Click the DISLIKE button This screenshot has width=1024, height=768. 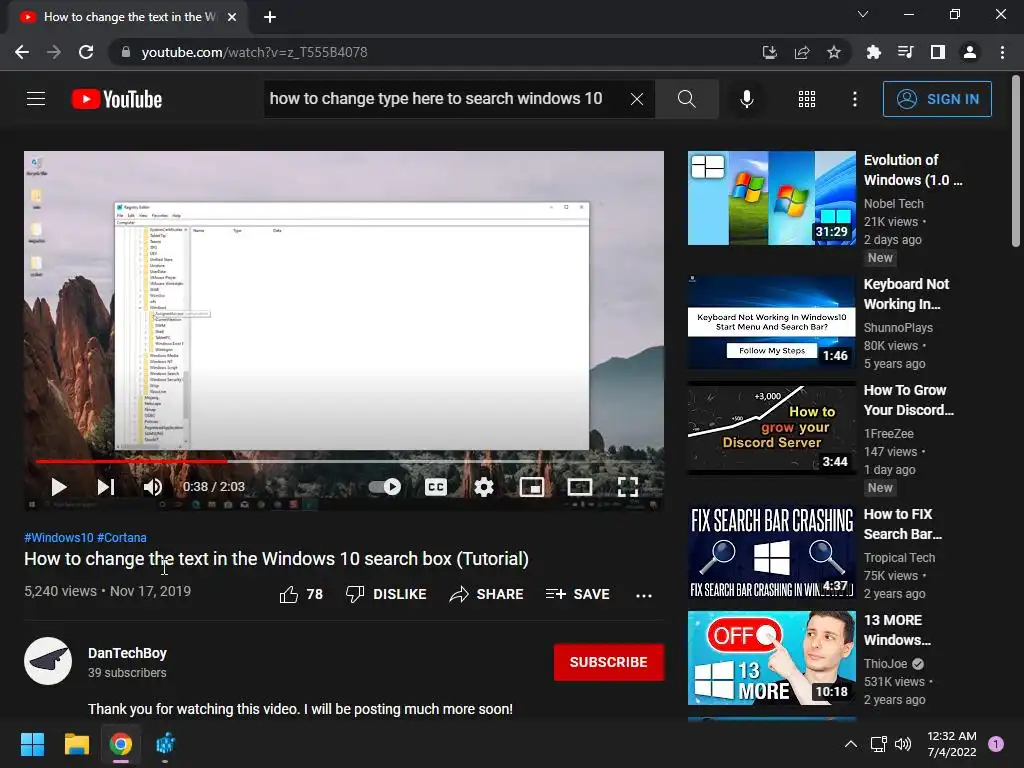point(386,594)
